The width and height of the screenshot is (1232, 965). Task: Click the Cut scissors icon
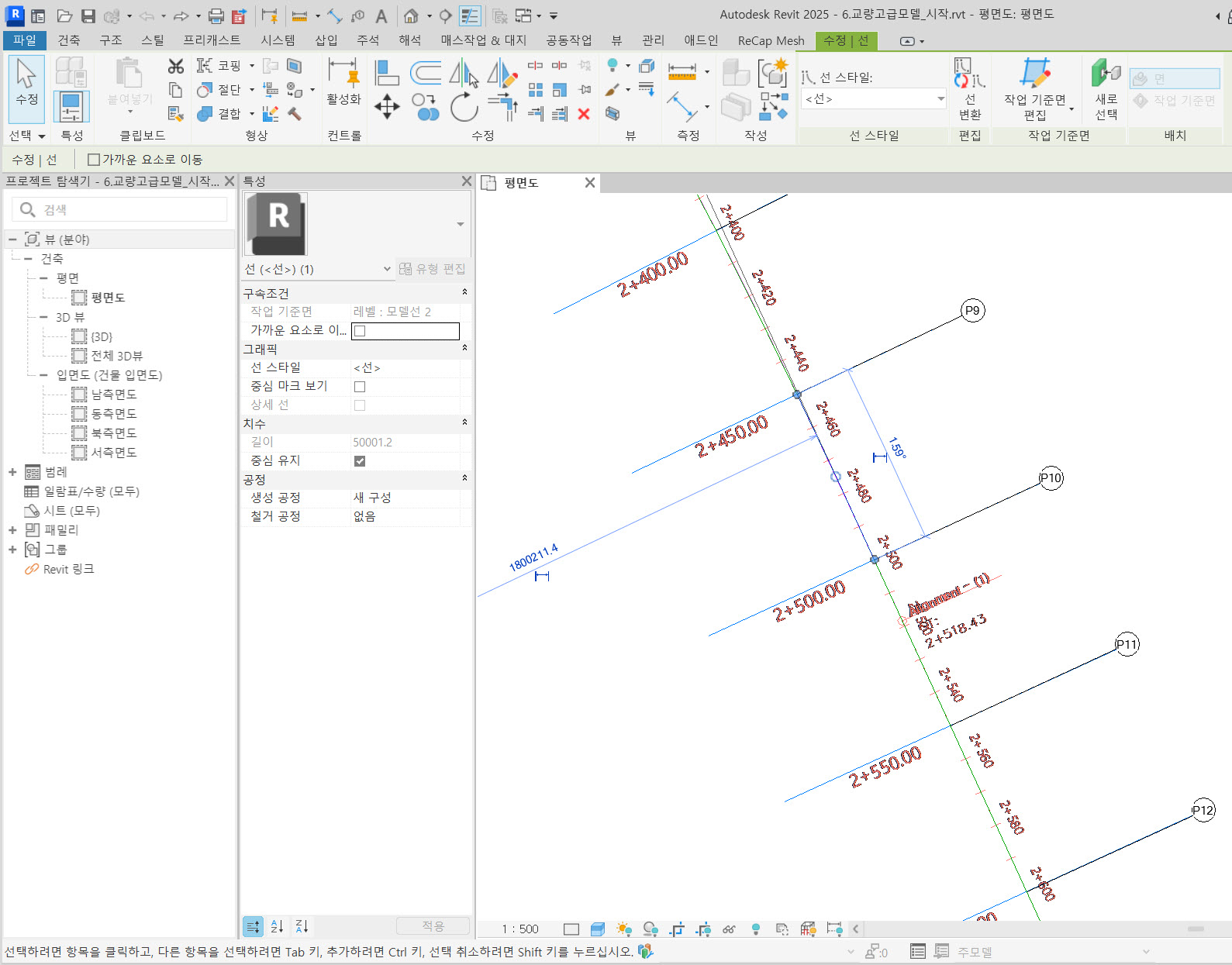click(x=176, y=67)
